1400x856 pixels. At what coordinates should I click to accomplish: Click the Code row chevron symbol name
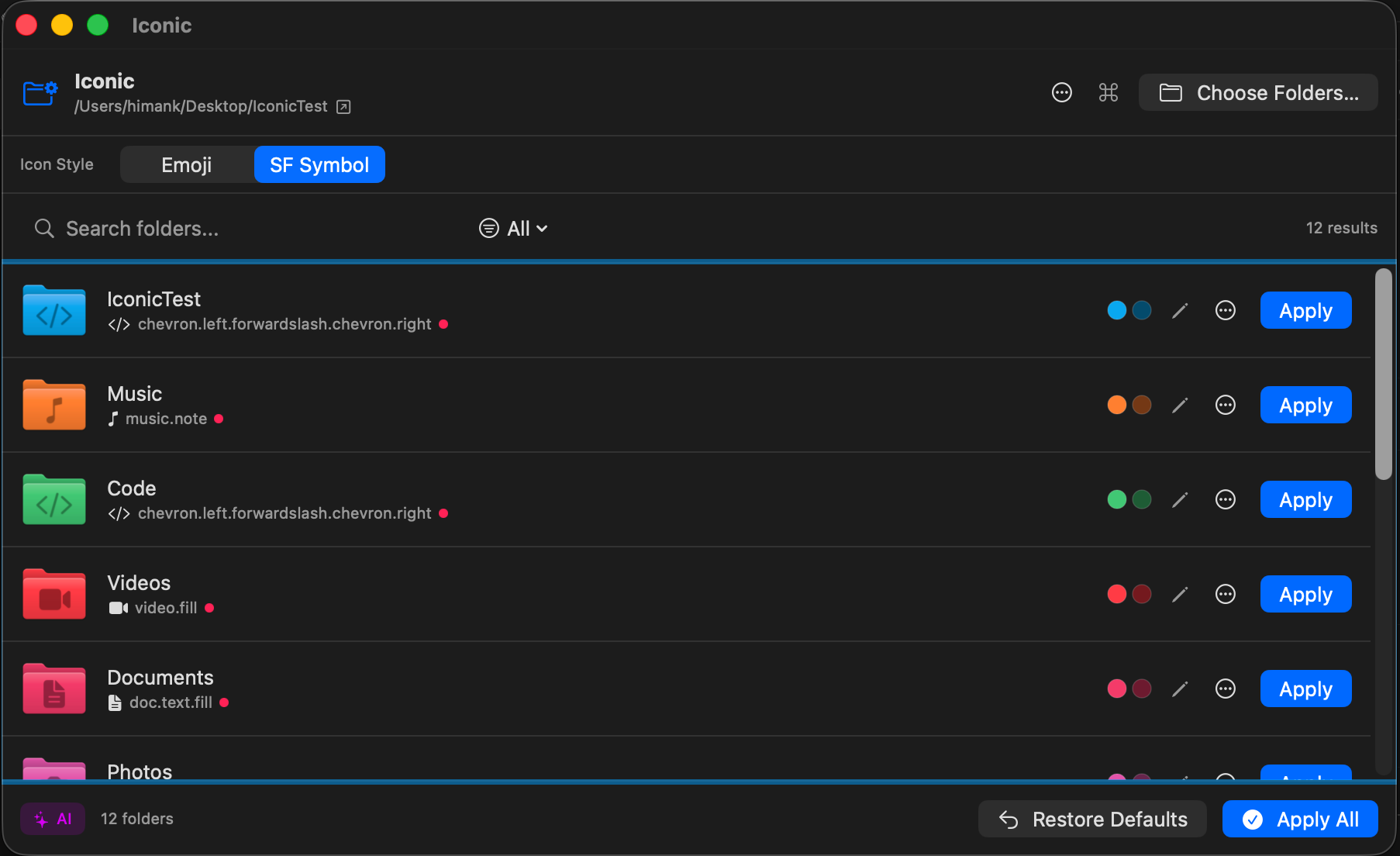(284, 514)
